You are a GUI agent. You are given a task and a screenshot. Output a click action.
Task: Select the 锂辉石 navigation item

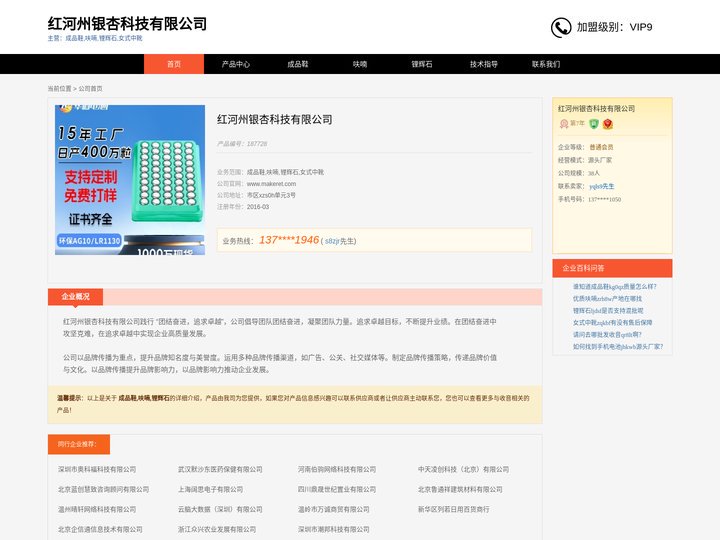422,64
